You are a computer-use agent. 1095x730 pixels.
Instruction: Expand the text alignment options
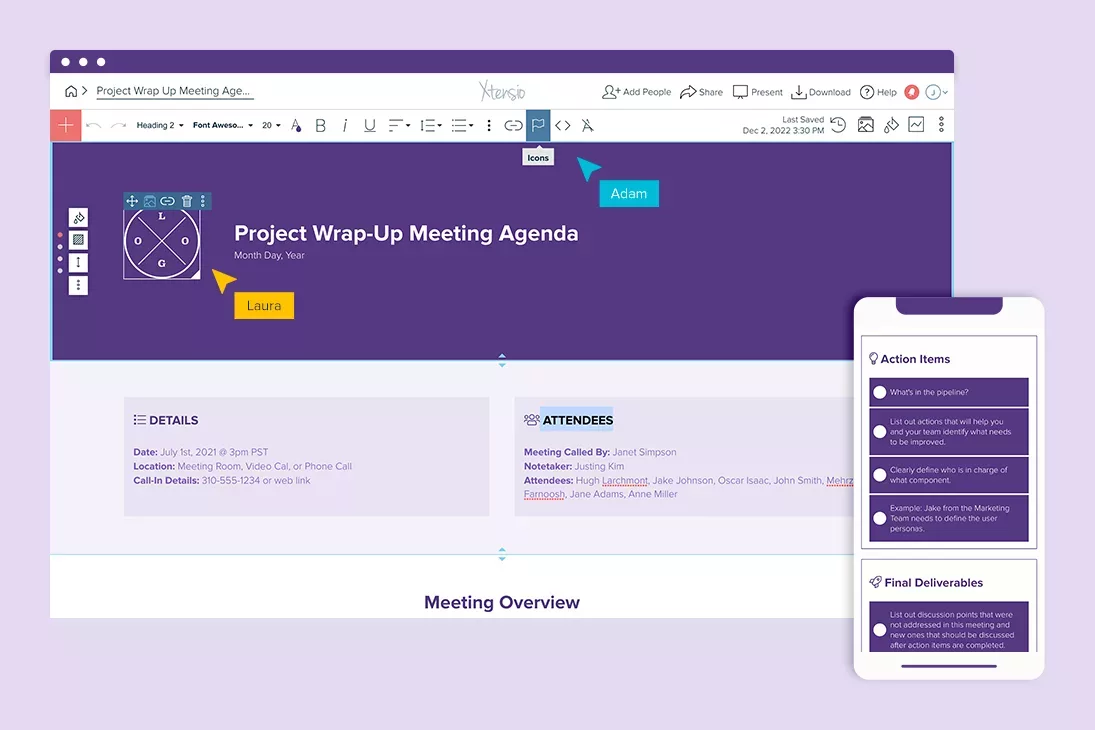(397, 125)
